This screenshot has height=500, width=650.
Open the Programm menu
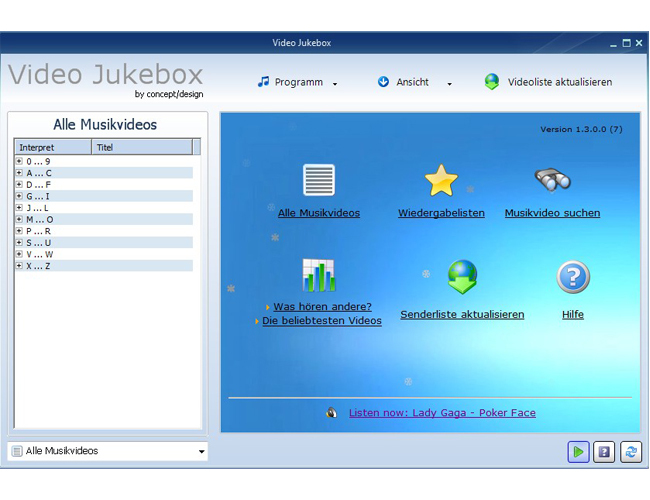click(x=298, y=82)
